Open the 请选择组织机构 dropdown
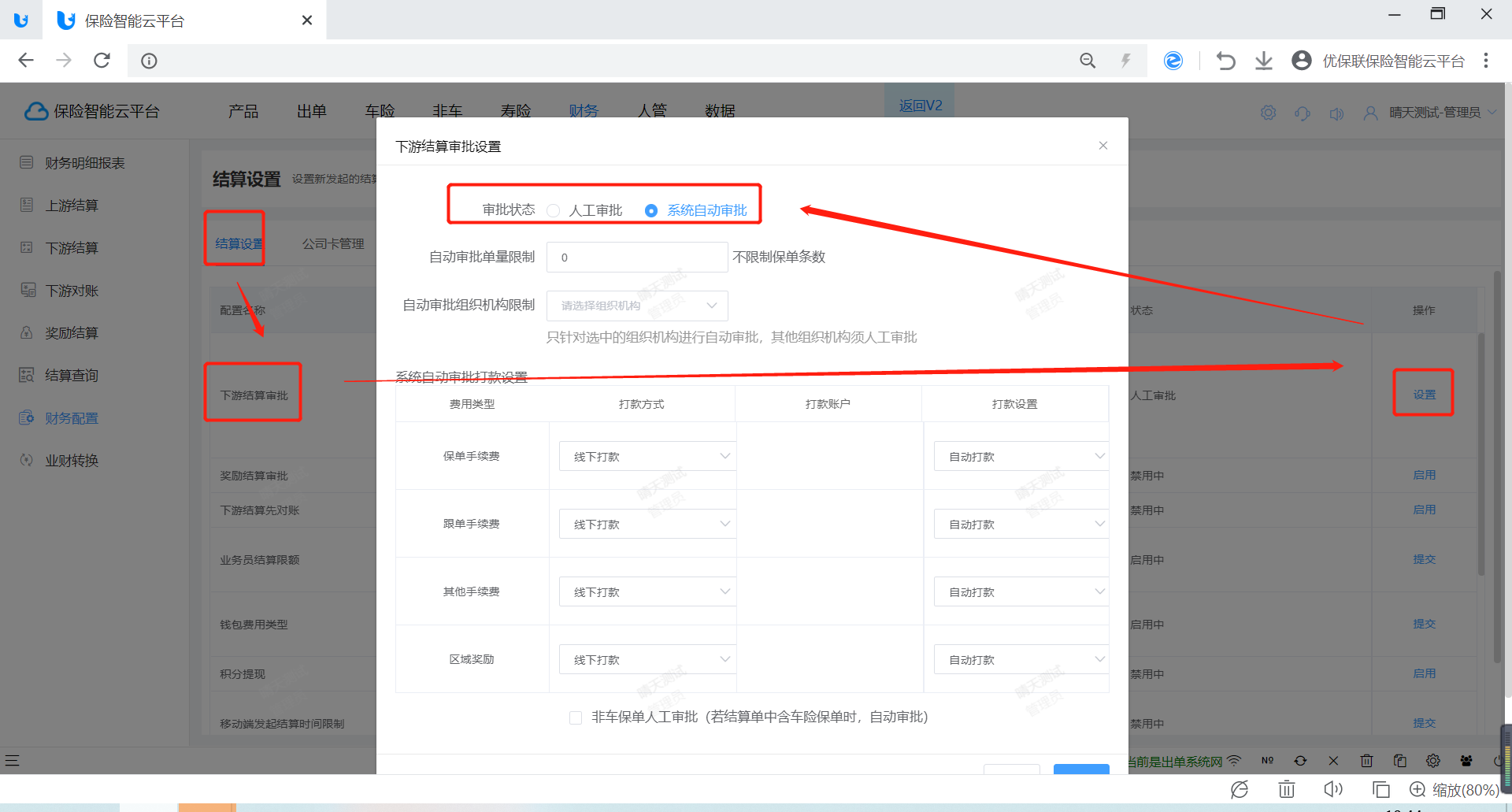The height and width of the screenshot is (812, 1512). 637,306
